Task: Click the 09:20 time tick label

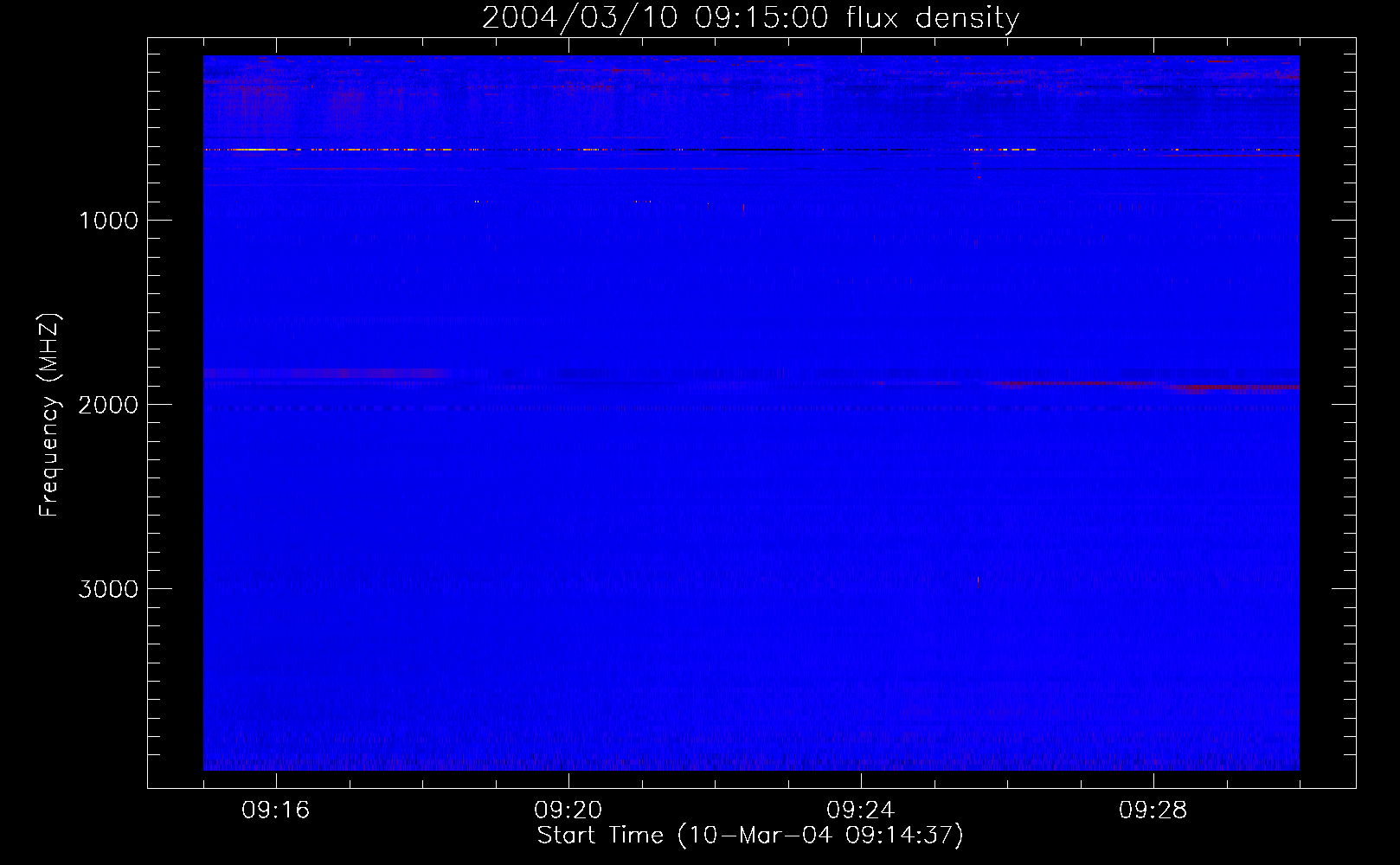Action: click(x=568, y=811)
